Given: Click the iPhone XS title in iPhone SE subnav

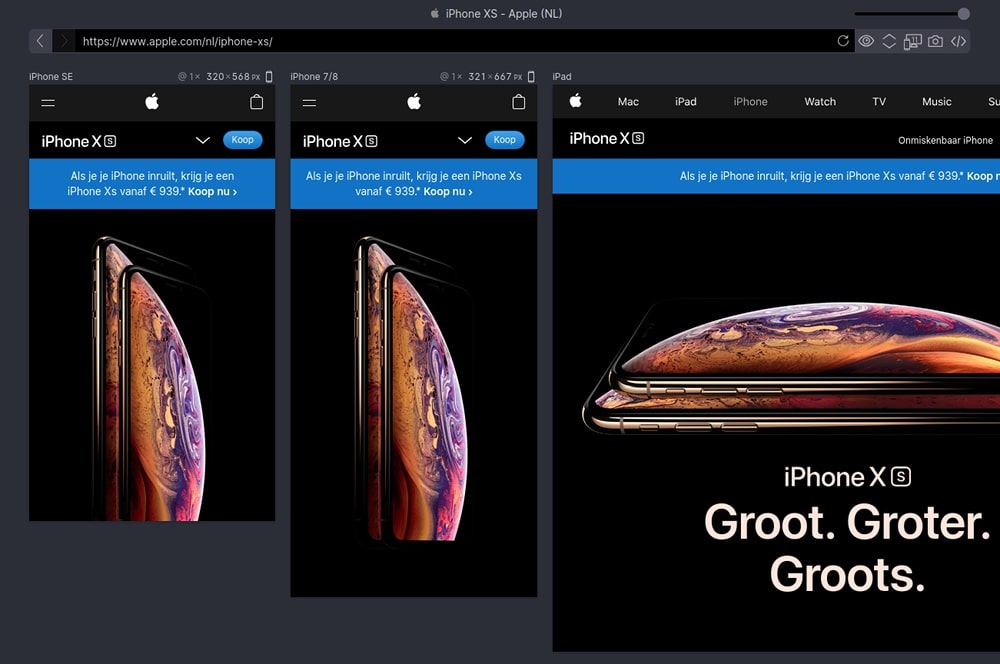Looking at the screenshot, I should tap(78, 141).
